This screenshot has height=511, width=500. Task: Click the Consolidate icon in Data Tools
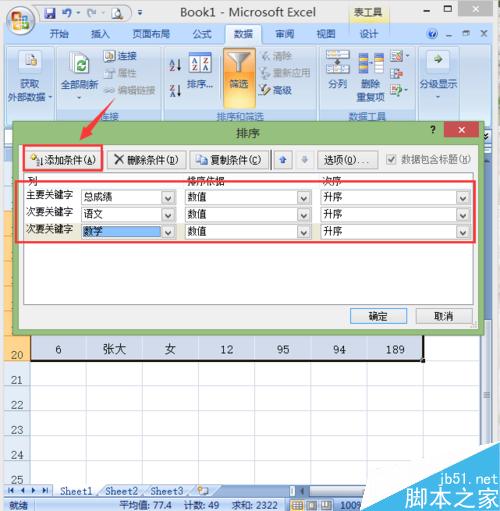point(397,73)
